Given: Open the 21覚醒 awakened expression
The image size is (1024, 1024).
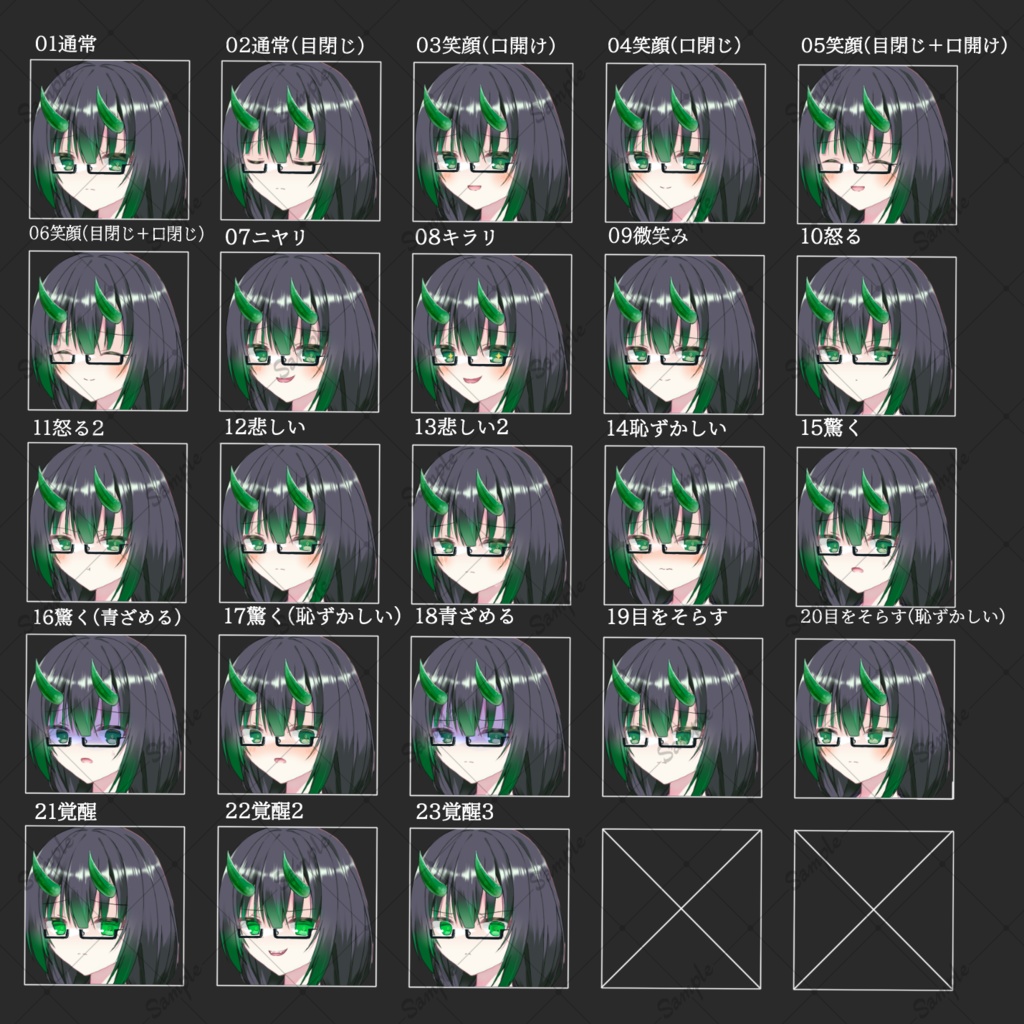Looking at the screenshot, I should (106, 905).
